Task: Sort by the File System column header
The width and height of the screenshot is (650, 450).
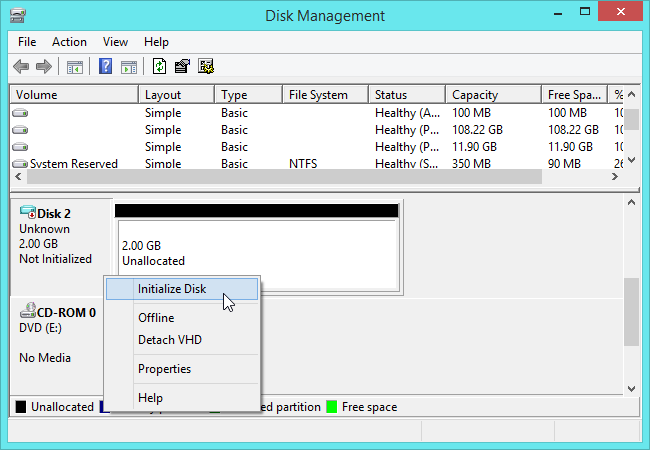Action: pos(326,95)
